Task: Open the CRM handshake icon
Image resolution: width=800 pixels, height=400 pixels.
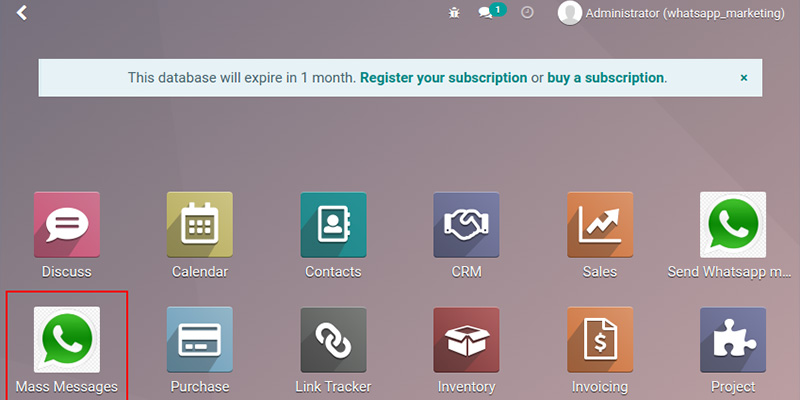Action: tap(466, 226)
